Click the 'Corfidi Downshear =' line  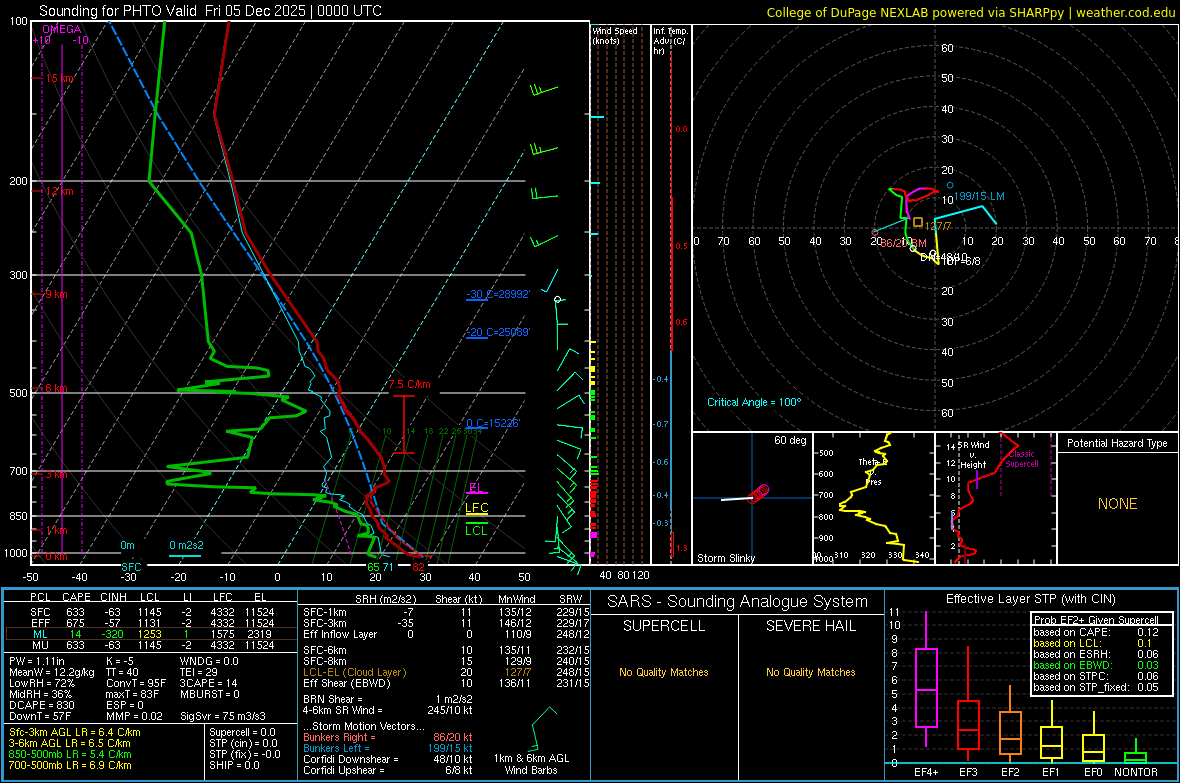click(x=388, y=759)
